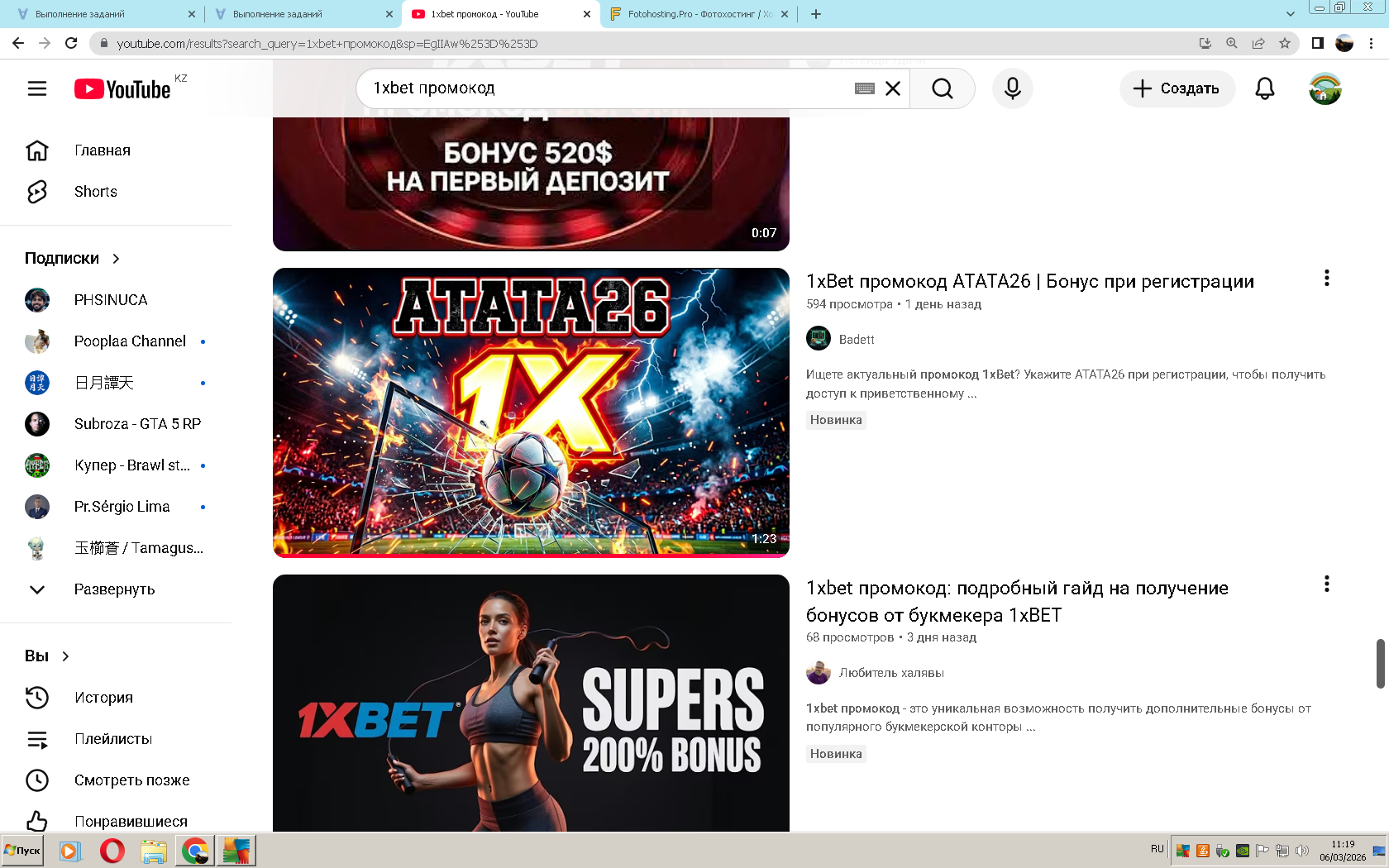Open the RU language indicator in tray

[1157, 850]
